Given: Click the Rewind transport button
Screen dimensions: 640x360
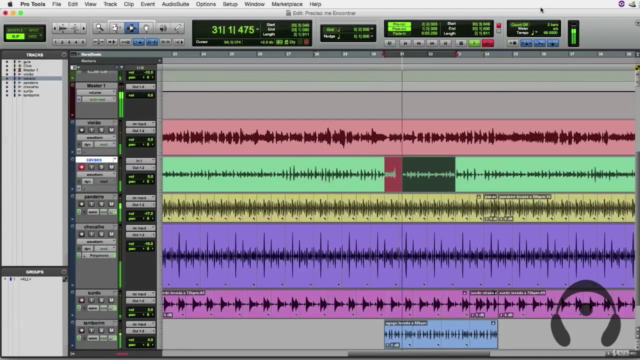Looking at the screenshot, I should point(418,43).
